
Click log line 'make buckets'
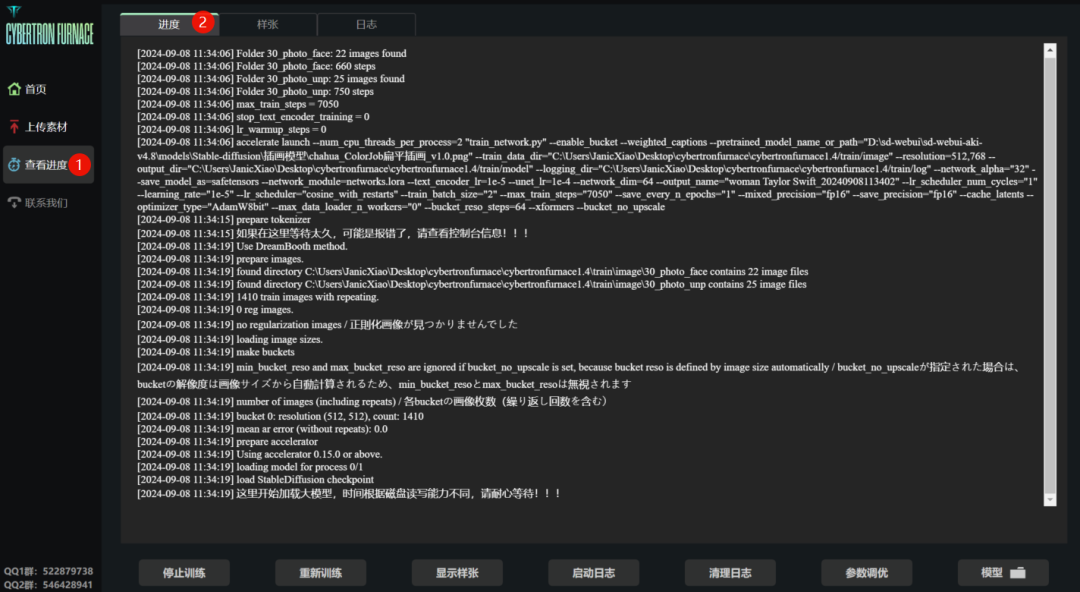pyautogui.click(x=216, y=352)
